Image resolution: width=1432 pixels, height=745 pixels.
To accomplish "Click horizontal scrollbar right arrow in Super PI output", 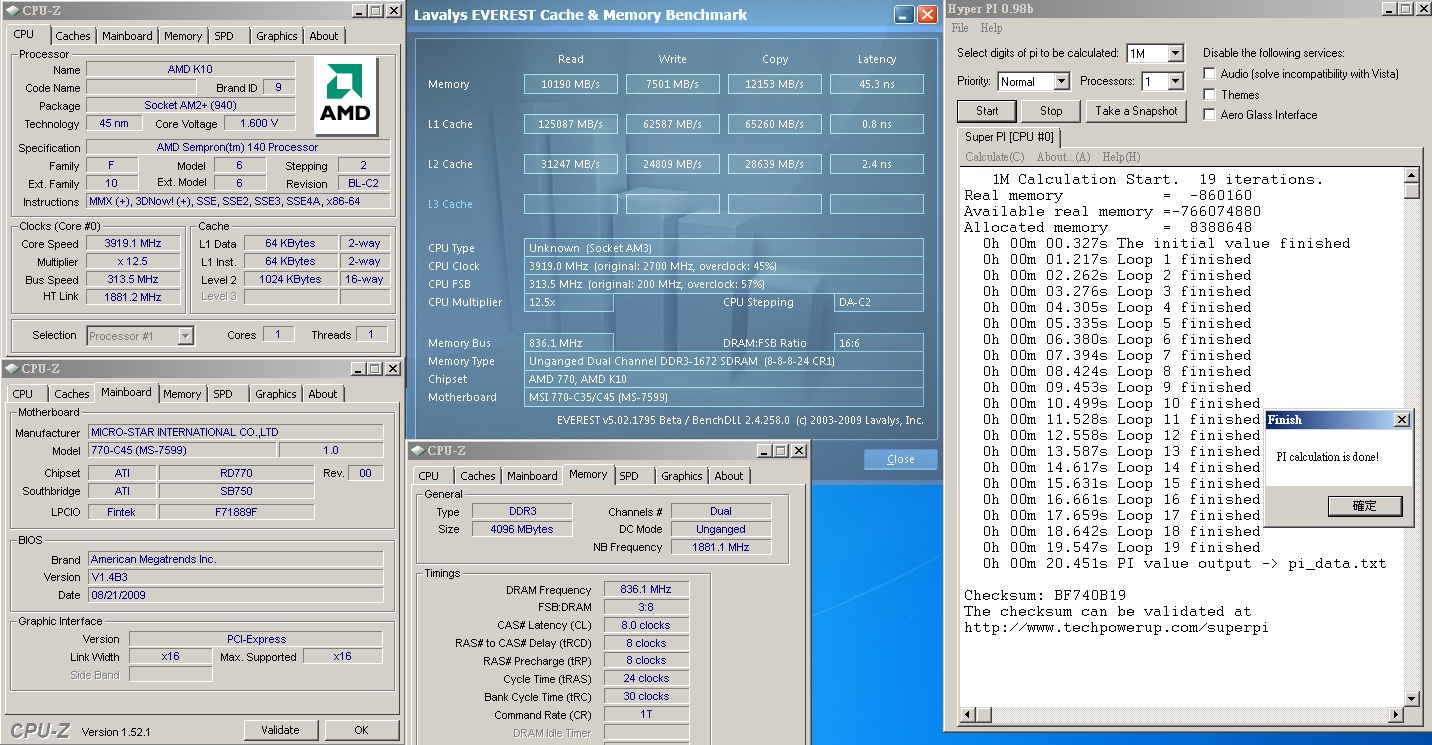I will 1395,715.
